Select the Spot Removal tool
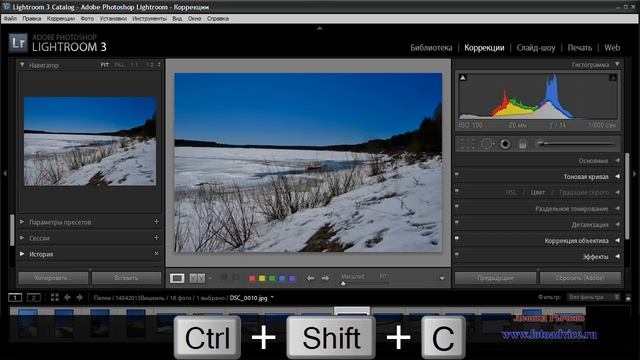The width and height of the screenshot is (640, 360). coord(487,144)
